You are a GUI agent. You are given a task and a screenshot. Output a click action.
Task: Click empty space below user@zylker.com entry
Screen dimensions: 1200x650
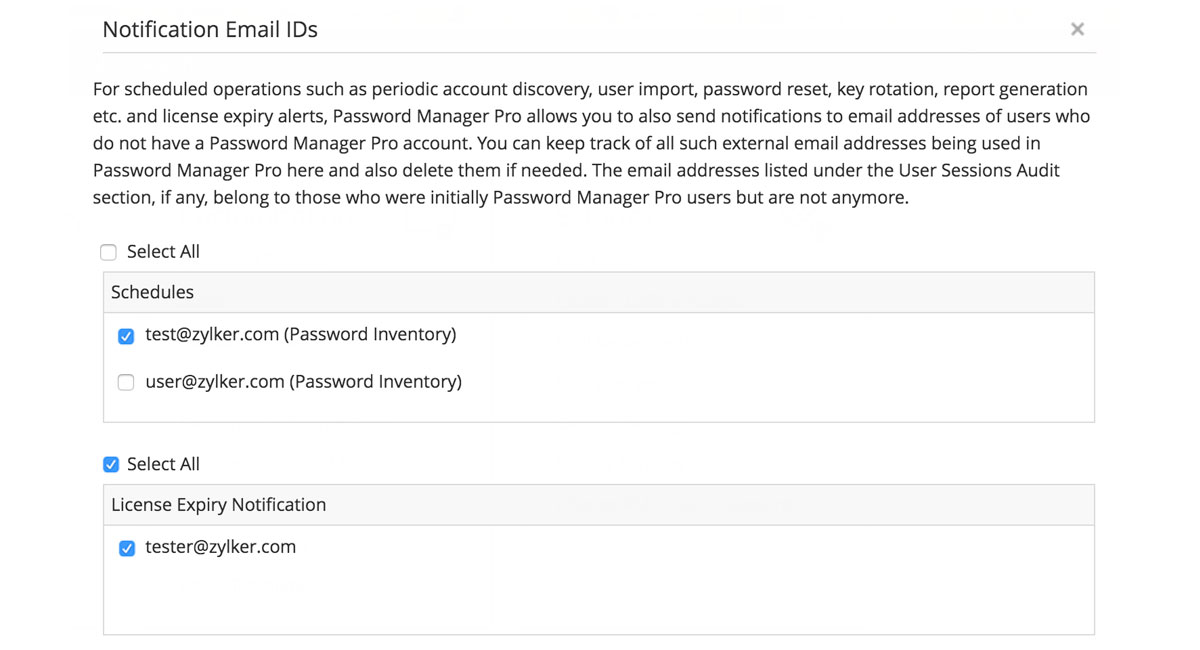point(598,408)
